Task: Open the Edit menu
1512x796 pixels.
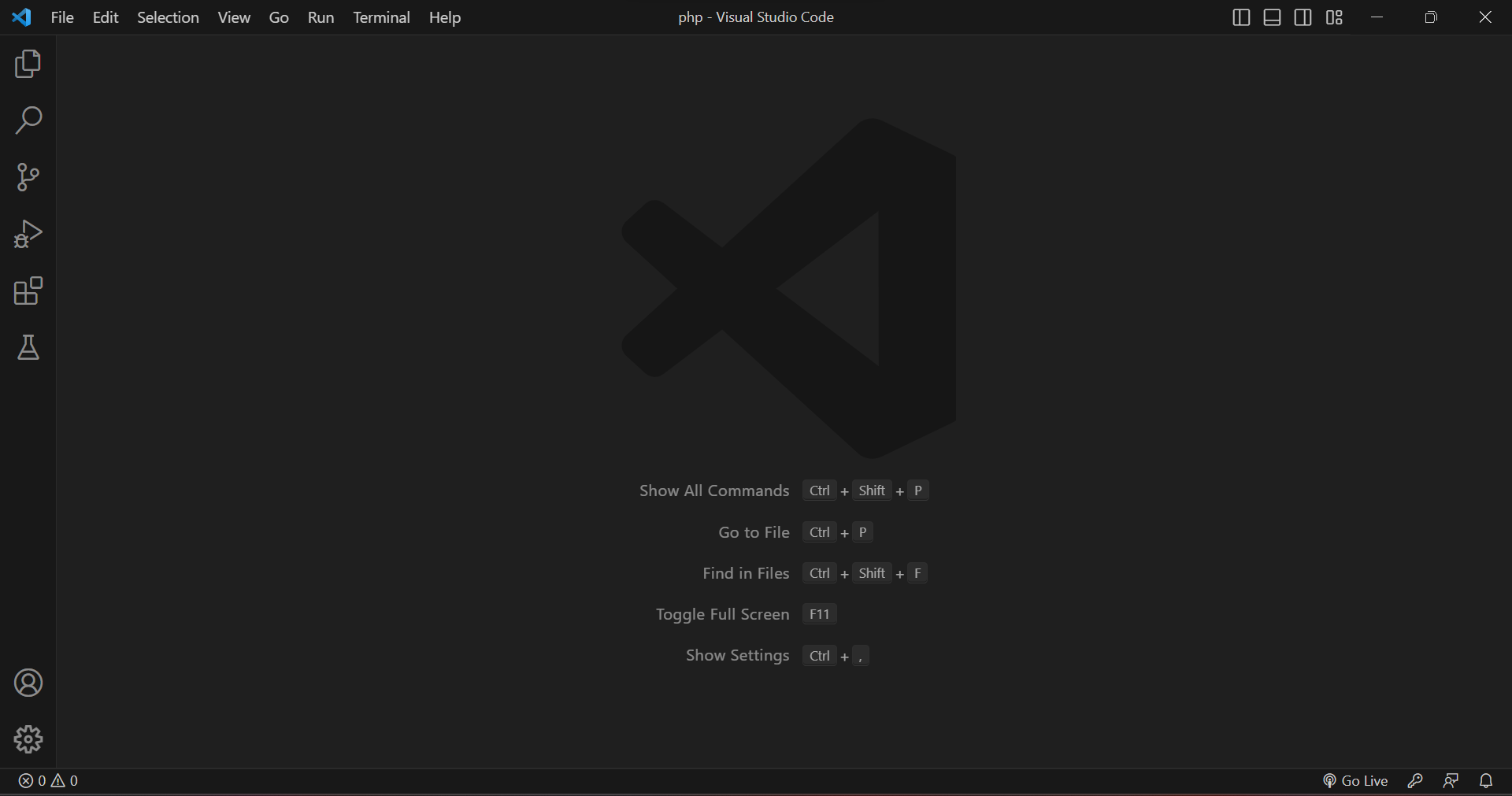Action: click(x=106, y=17)
